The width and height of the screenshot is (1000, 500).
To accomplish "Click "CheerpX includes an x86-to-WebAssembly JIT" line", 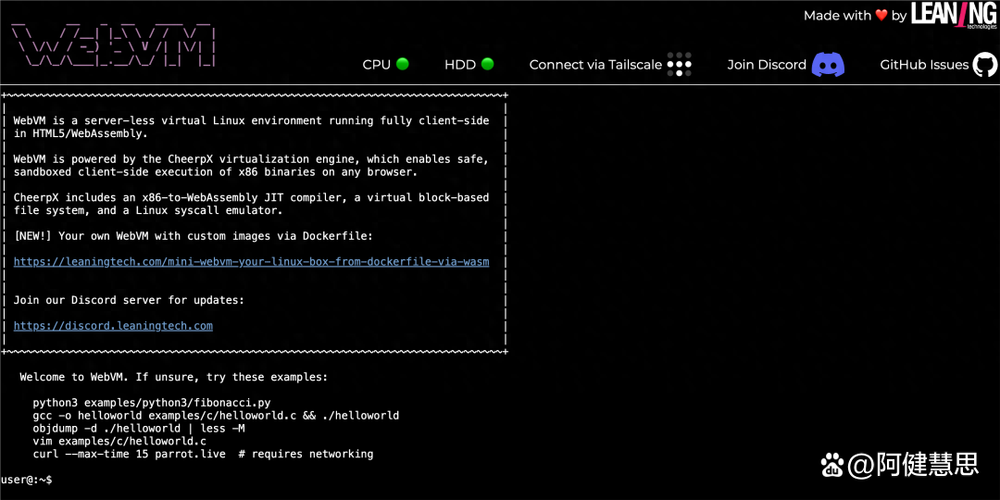I will 251,198.
